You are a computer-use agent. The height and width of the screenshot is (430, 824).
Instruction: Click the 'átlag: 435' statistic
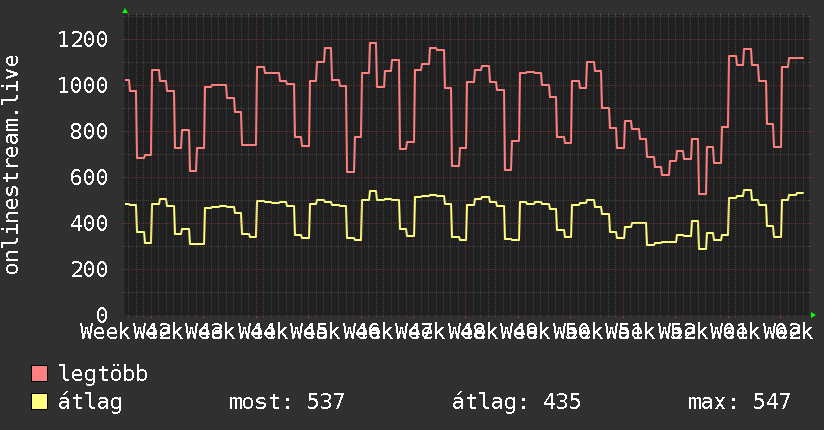pos(517,402)
